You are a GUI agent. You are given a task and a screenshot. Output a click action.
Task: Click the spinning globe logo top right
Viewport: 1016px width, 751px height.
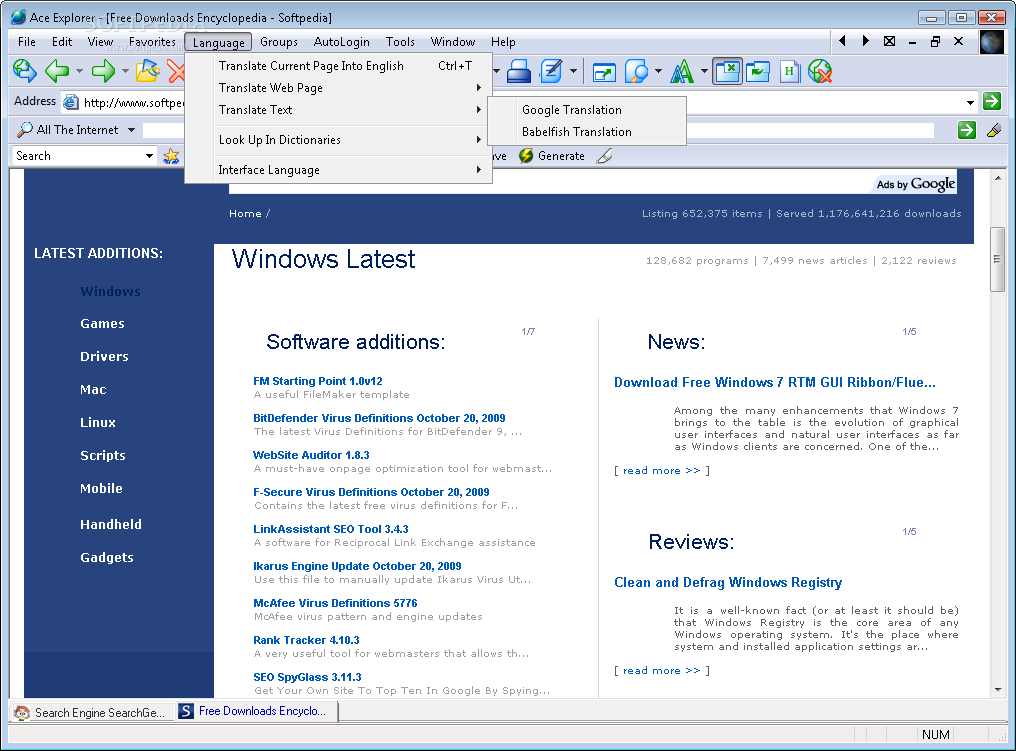(x=992, y=42)
